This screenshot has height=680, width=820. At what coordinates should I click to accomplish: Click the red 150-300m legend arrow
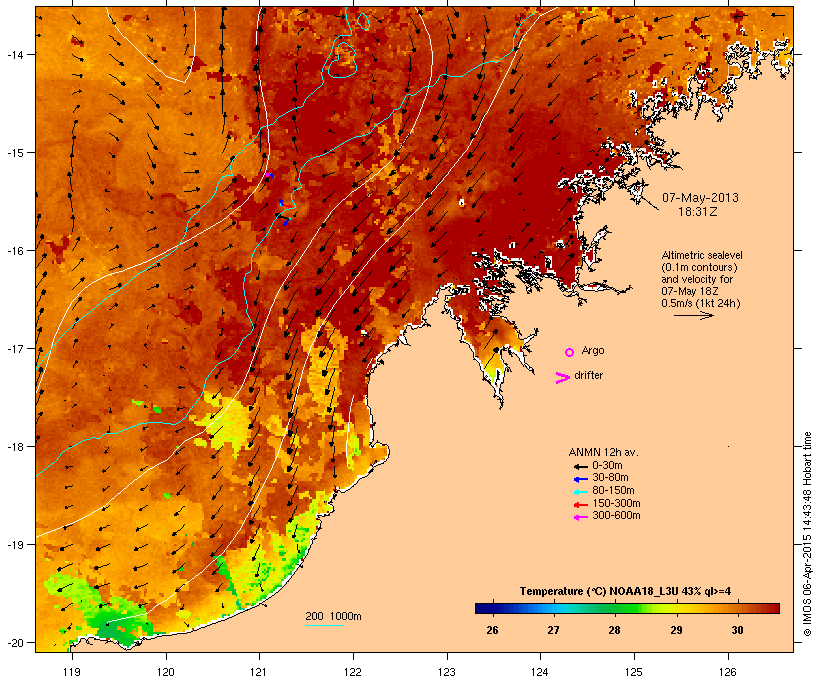pos(580,505)
